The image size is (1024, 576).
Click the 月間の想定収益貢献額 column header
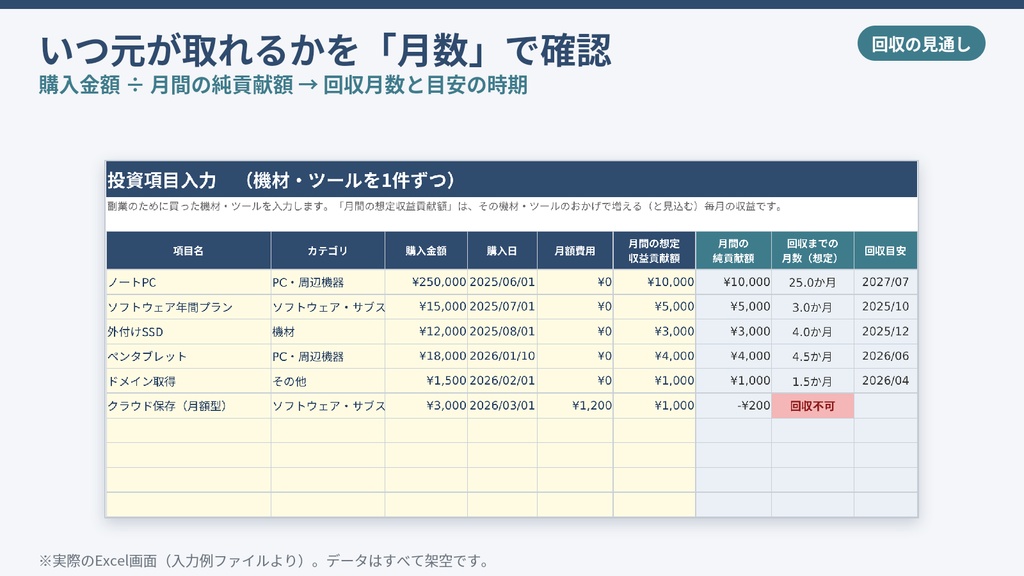(654, 251)
